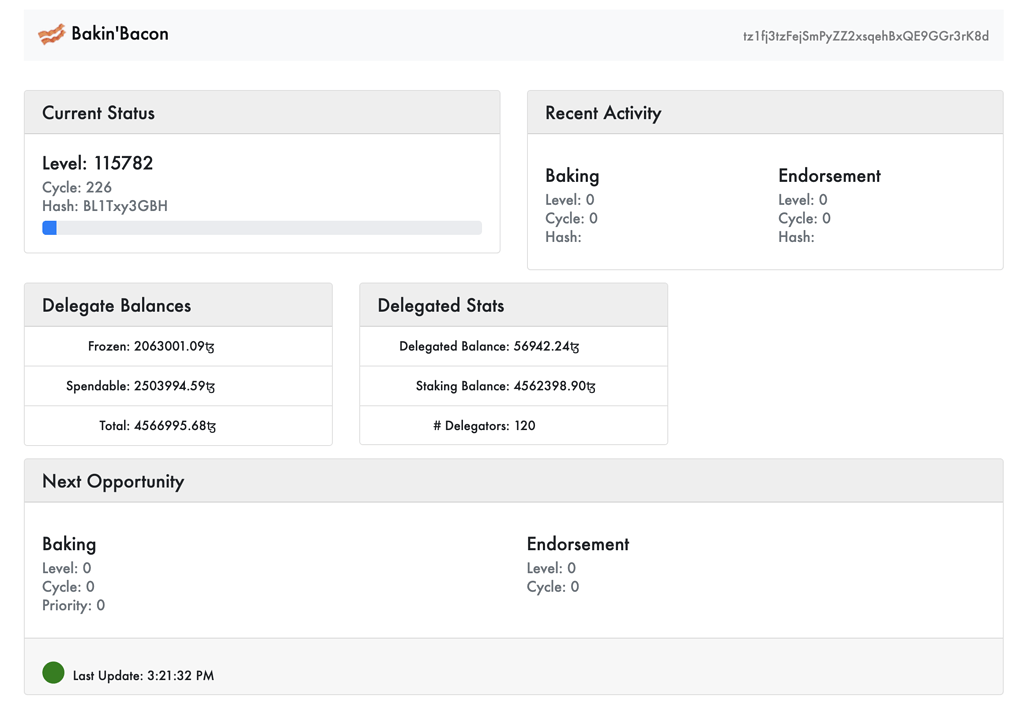Screen dimensions: 1024x711
Task: Select the Bakin'Bacon app title
Action: point(119,33)
